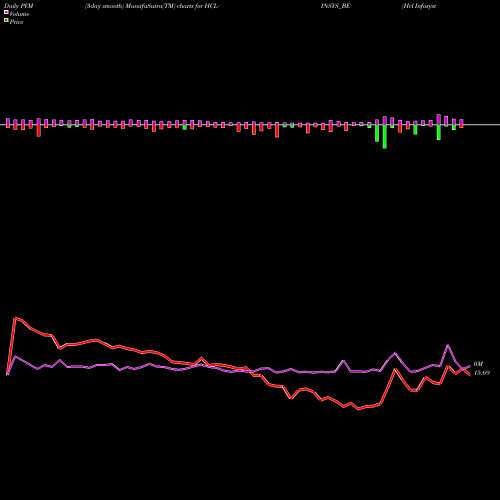Click the tallest green volume bar
The width and height of the screenshot is (500, 500).
[x=385, y=136]
